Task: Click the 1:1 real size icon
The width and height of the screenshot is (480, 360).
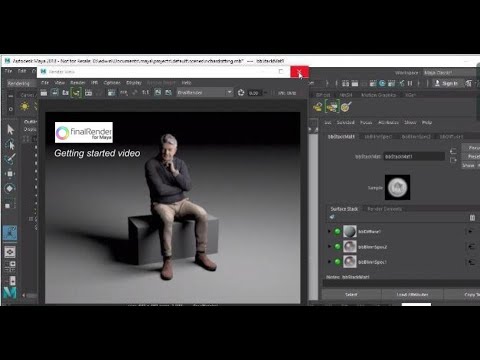Action: [146, 93]
